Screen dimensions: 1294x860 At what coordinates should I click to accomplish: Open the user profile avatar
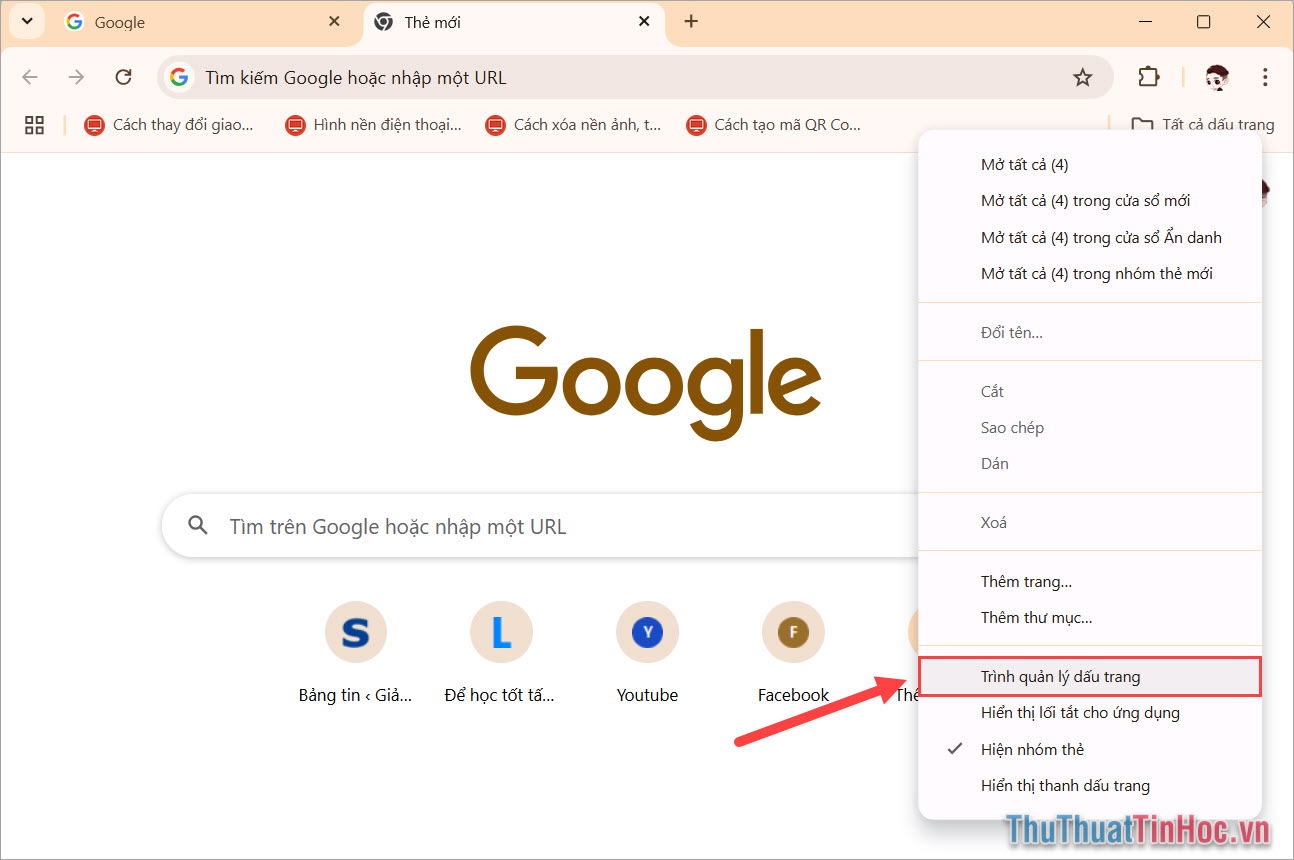click(x=1216, y=77)
